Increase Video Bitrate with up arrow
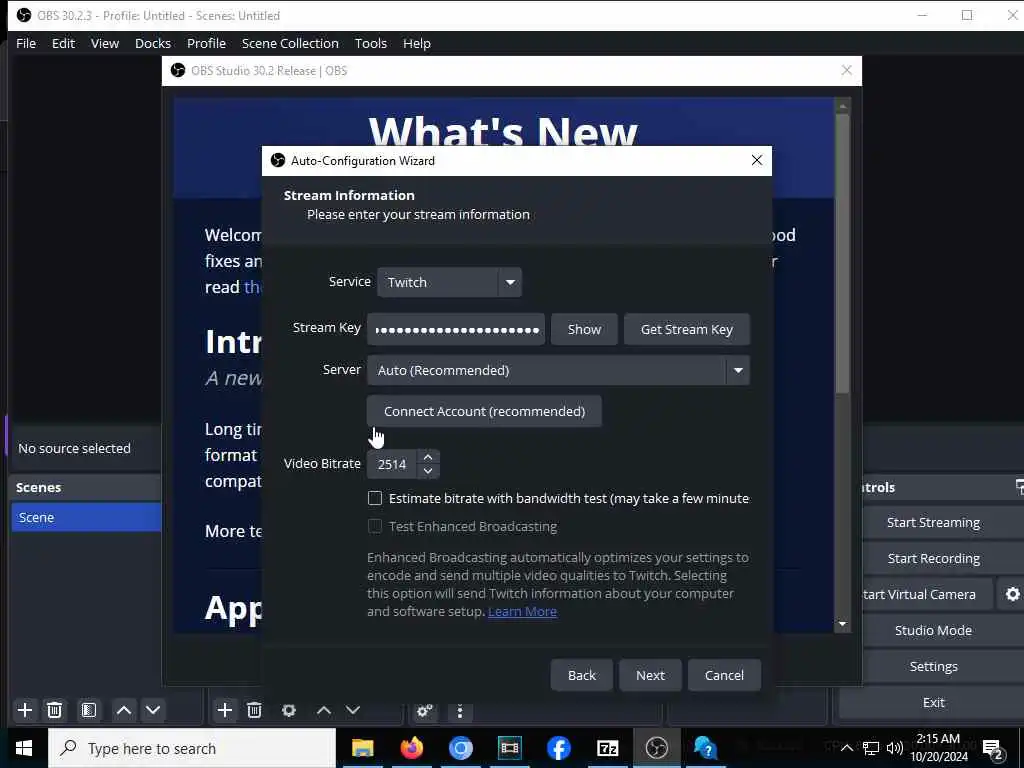 428,457
